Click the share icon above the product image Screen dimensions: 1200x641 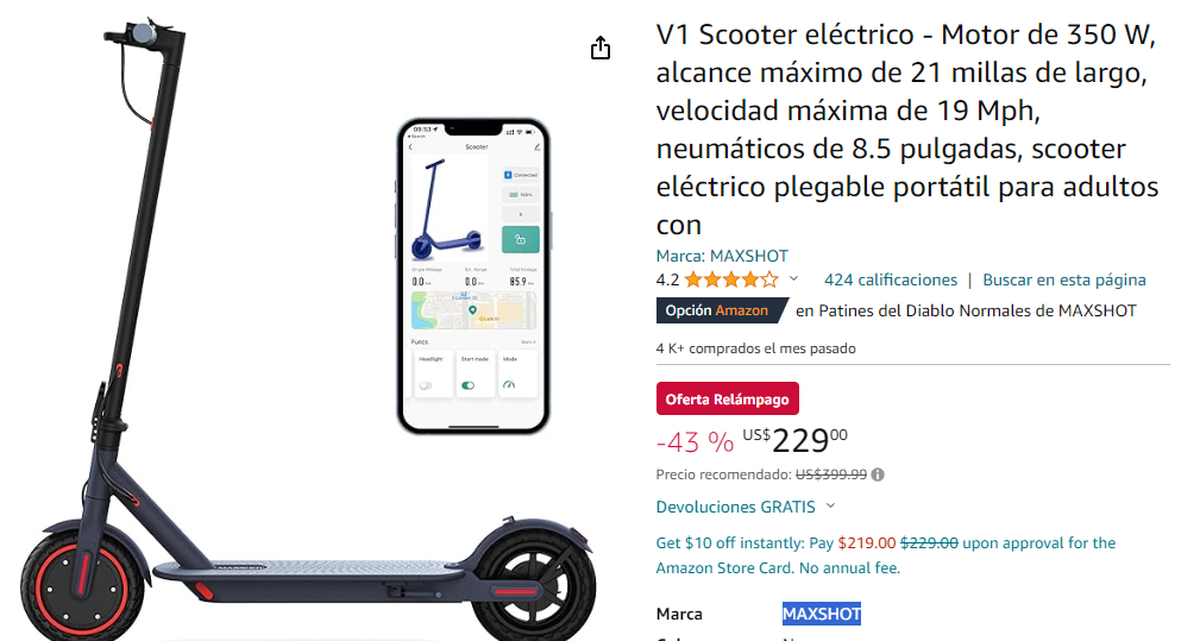pos(600,48)
